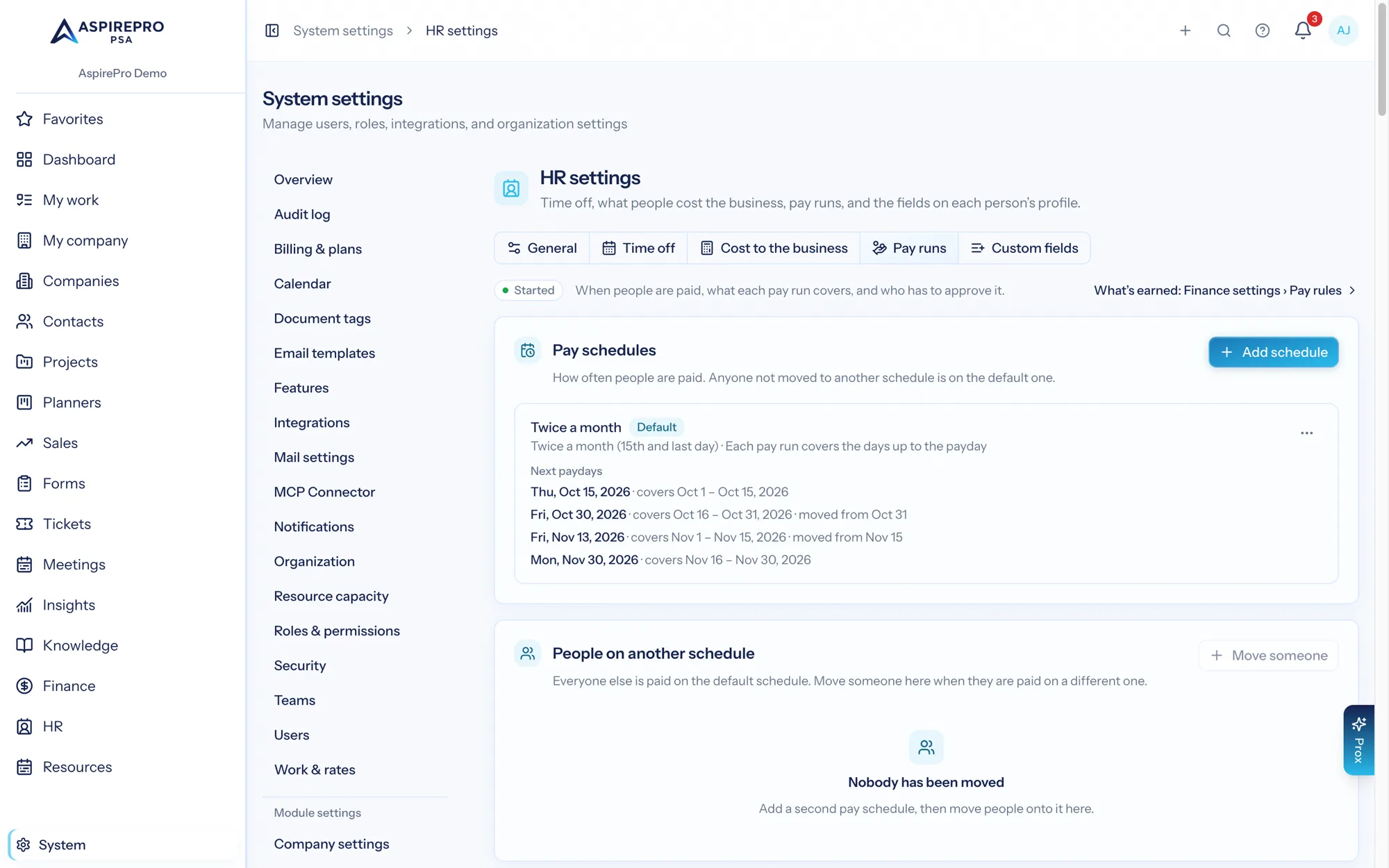Select System at sidebar bottom
This screenshot has height=868, width=1389.
[122, 845]
